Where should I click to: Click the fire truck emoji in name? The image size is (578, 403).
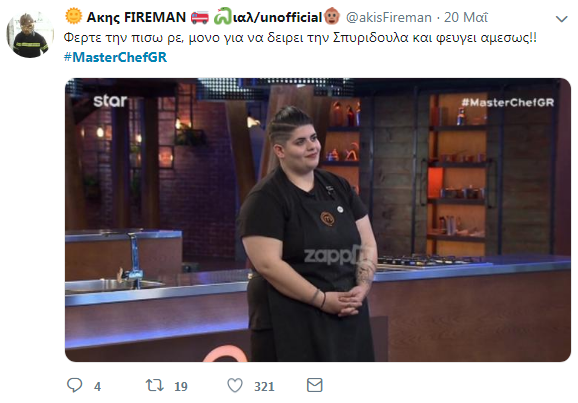pos(199,17)
